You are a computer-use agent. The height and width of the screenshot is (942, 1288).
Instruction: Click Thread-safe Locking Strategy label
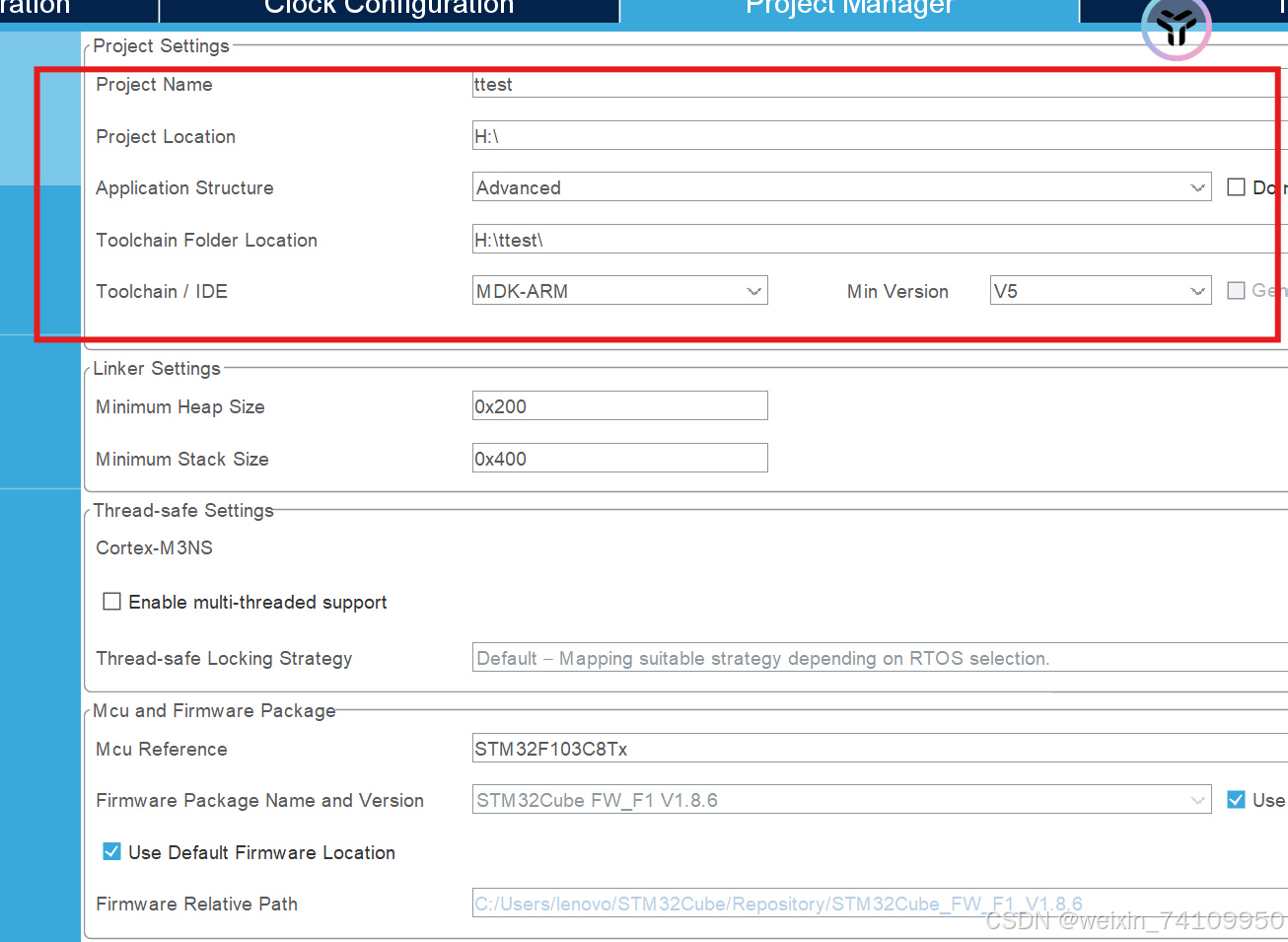click(224, 658)
